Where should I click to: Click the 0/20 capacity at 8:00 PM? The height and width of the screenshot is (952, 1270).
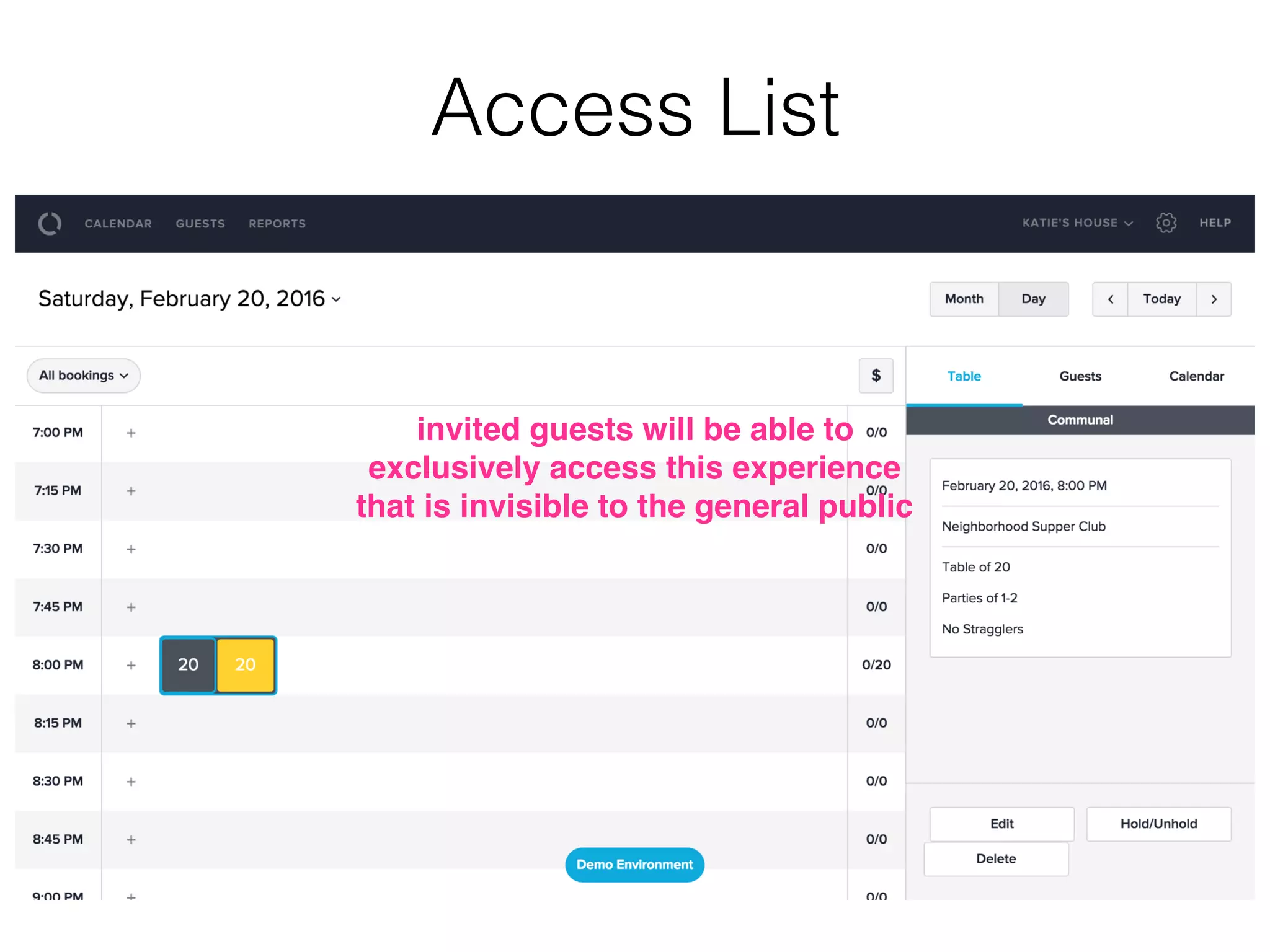(x=876, y=665)
